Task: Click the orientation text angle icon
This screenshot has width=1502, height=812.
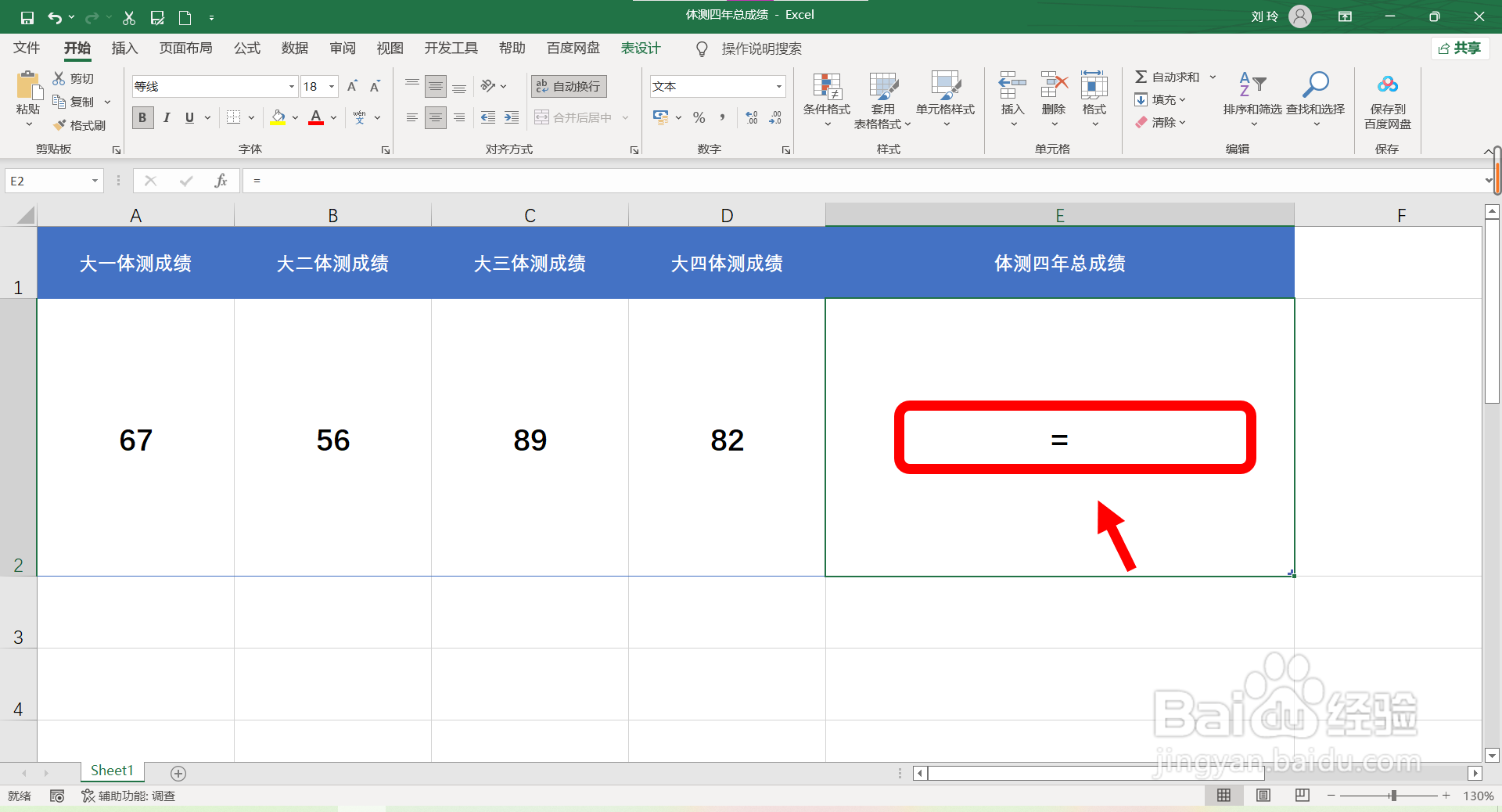Action: click(488, 86)
